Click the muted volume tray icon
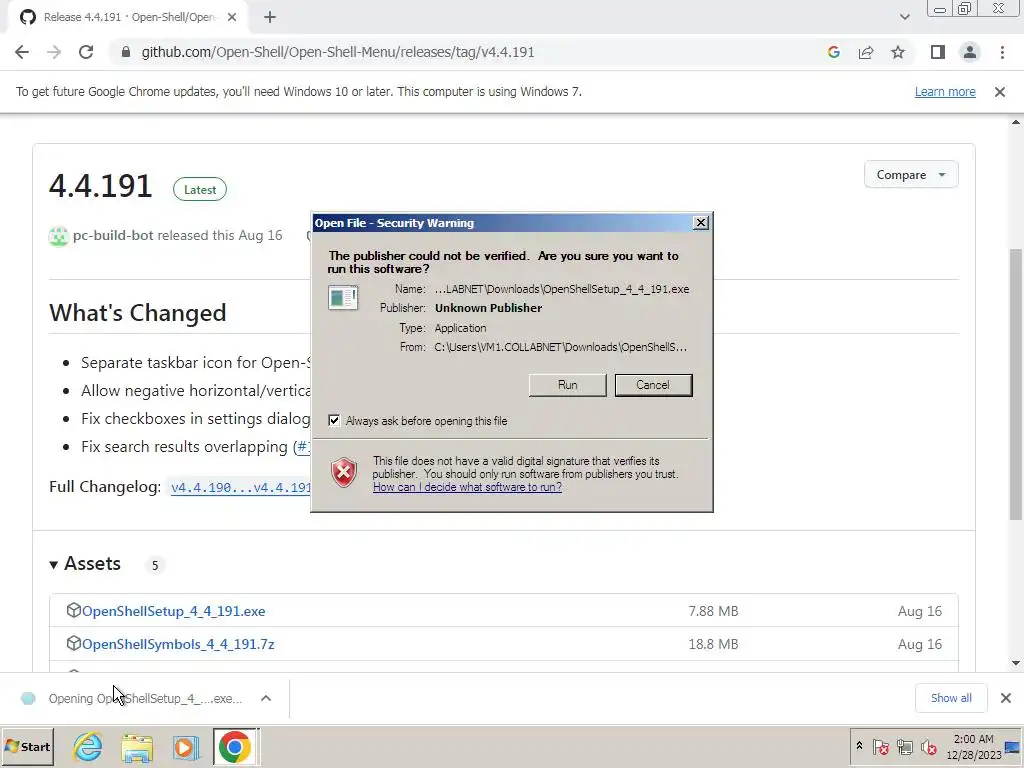The image size is (1024, 768). pyautogui.click(x=928, y=746)
